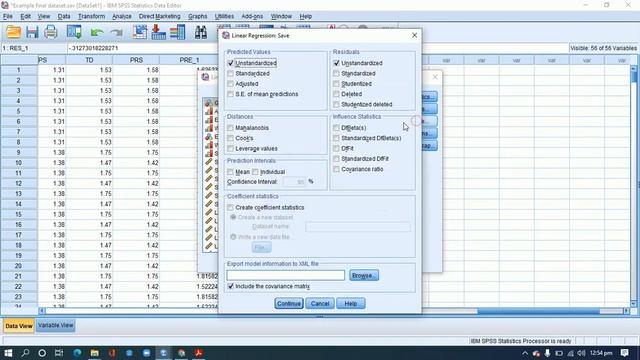Save the dataset using floppy disk icon
The image size is (640, 360).
click(x=32, y=32)
